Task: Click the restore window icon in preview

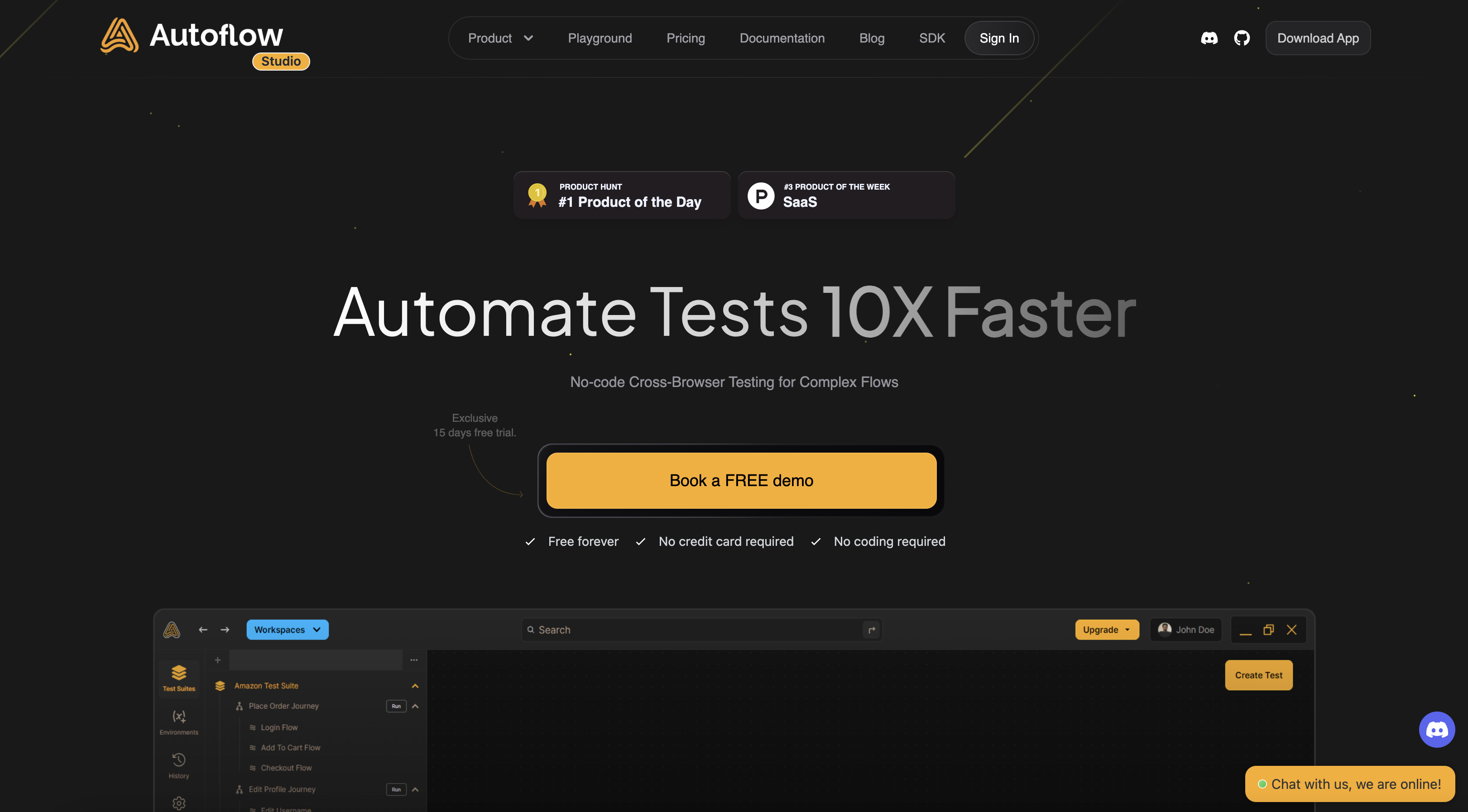Action: pyautogui.click(x=1268, y=630)
